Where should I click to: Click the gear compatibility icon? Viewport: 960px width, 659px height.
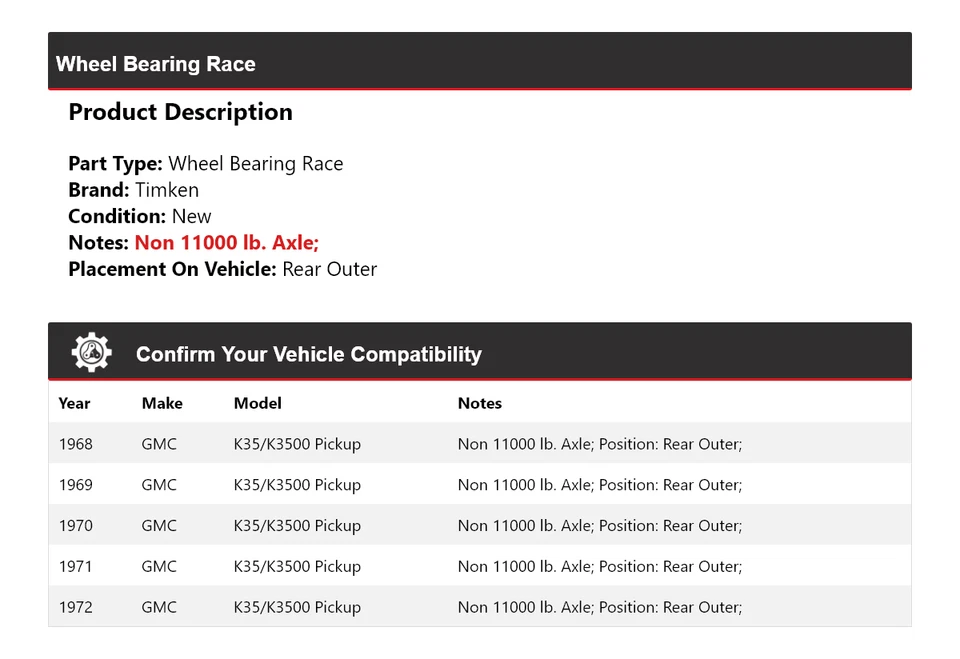coord(91,353)
